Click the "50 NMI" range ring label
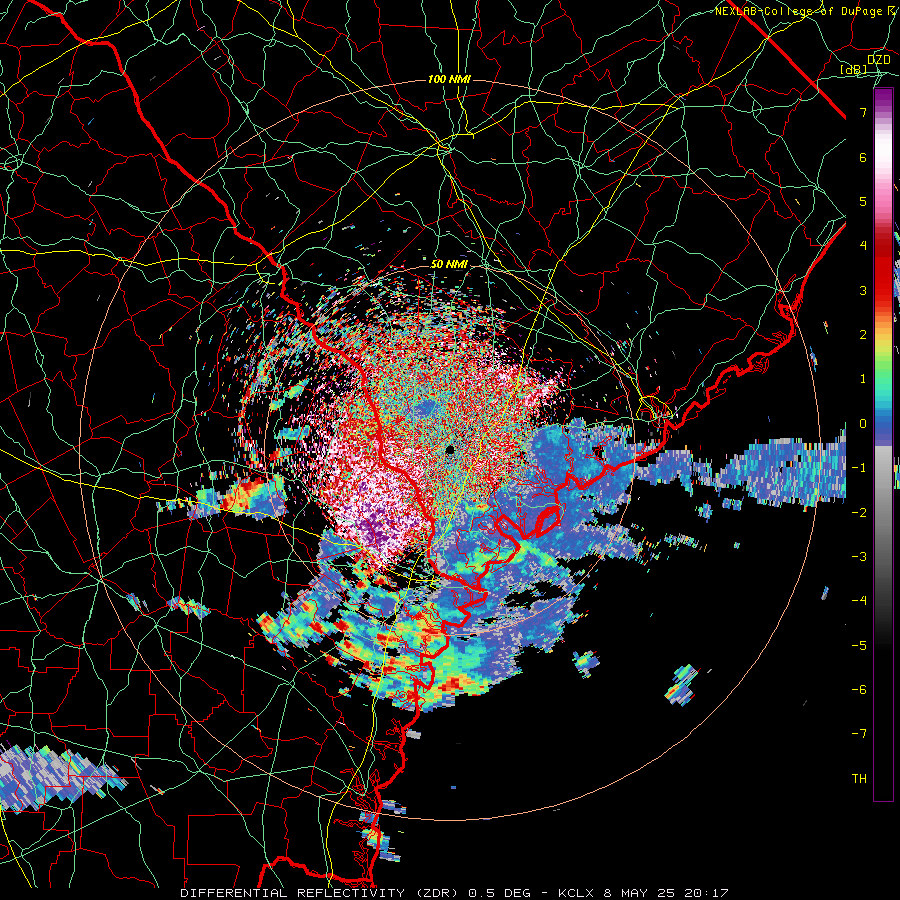This screenshot has width=900, height=900. point(449,265)
